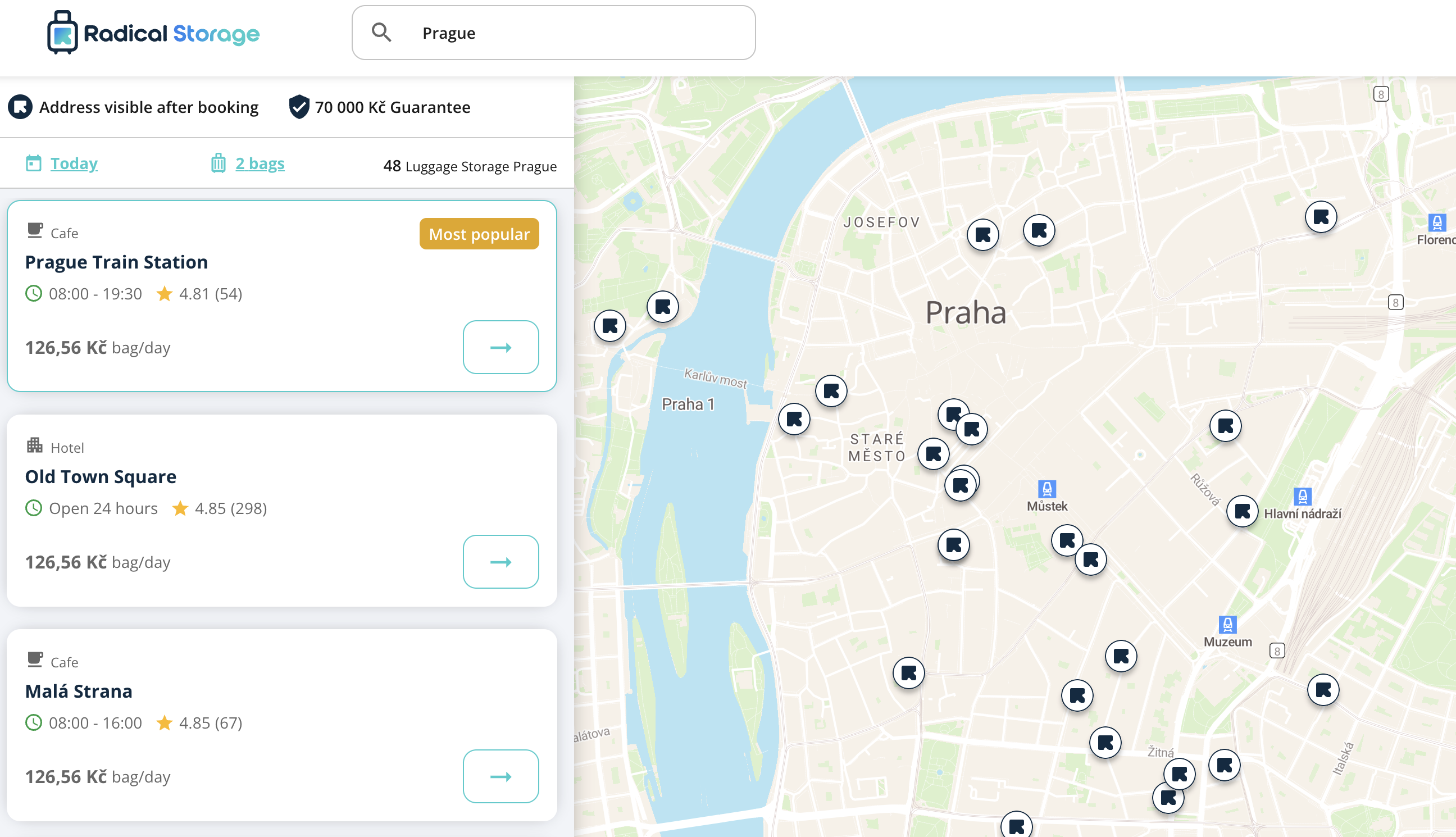Open the Prague Train Station listing title
The height and width of the screenshot is (837, 1456).
[116, 262]
